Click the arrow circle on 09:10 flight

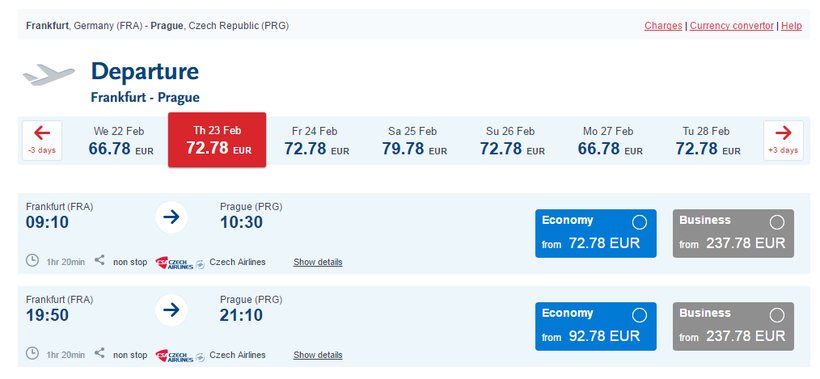(171, 217)
